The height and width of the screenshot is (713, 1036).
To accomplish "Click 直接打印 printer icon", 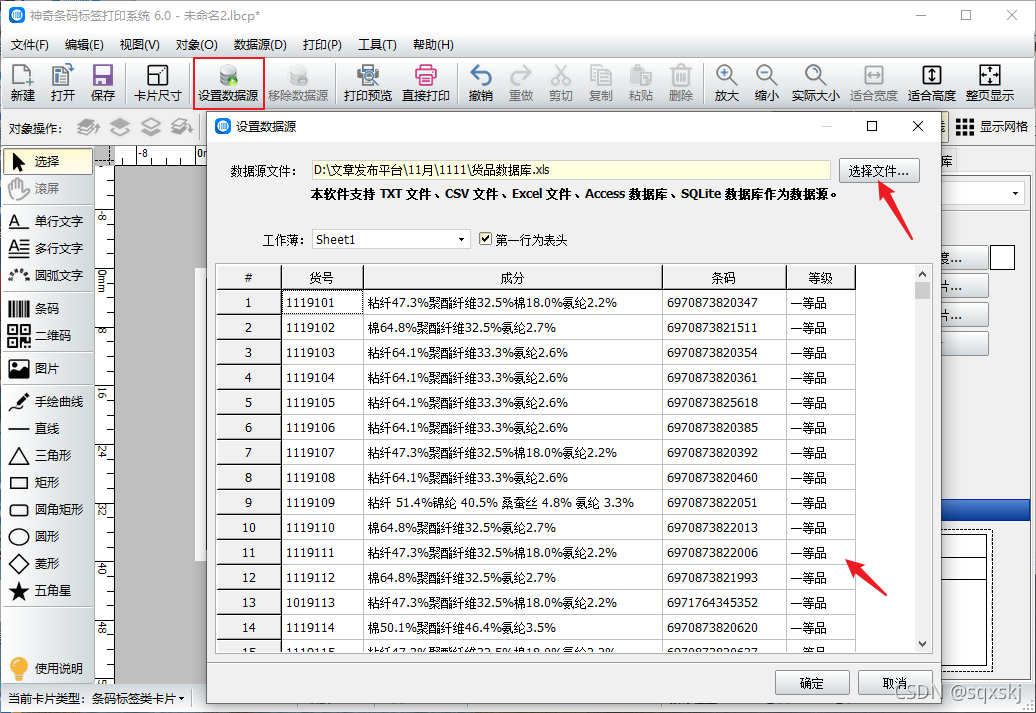I will [426, 83].
